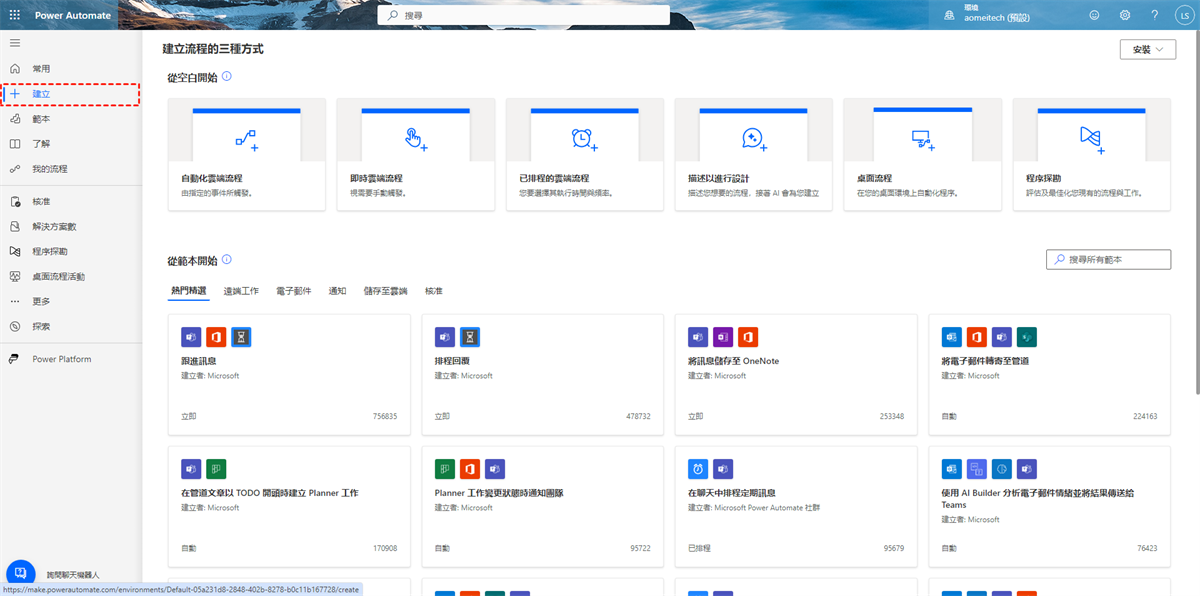Switch to the 電子郵件 template tab
1200x596 pixels.
293,291
